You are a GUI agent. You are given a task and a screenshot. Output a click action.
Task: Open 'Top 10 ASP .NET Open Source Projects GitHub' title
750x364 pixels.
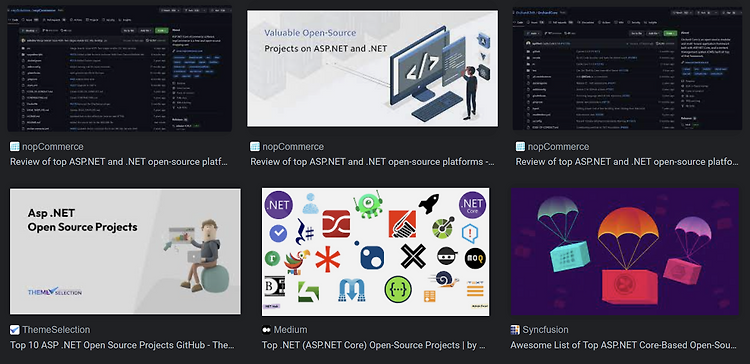[122, 345]
